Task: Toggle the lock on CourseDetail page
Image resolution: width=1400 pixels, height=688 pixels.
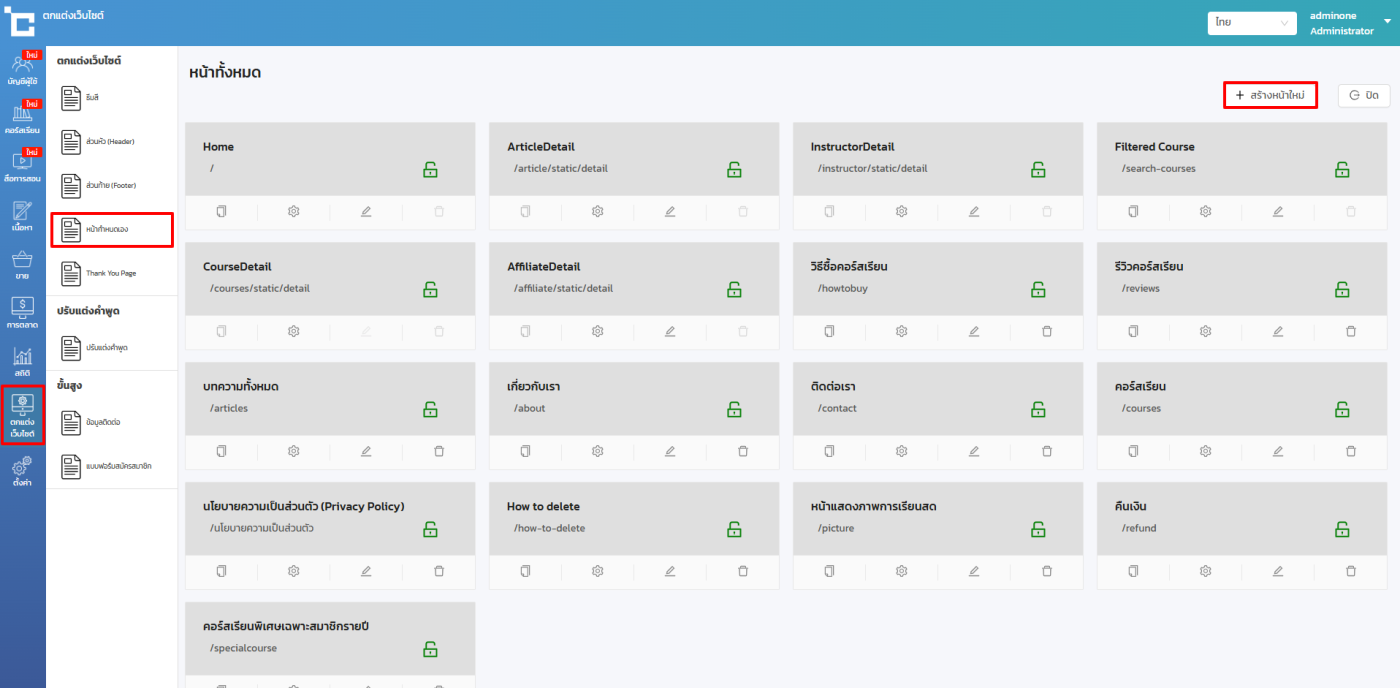Action: coord(430,289)
